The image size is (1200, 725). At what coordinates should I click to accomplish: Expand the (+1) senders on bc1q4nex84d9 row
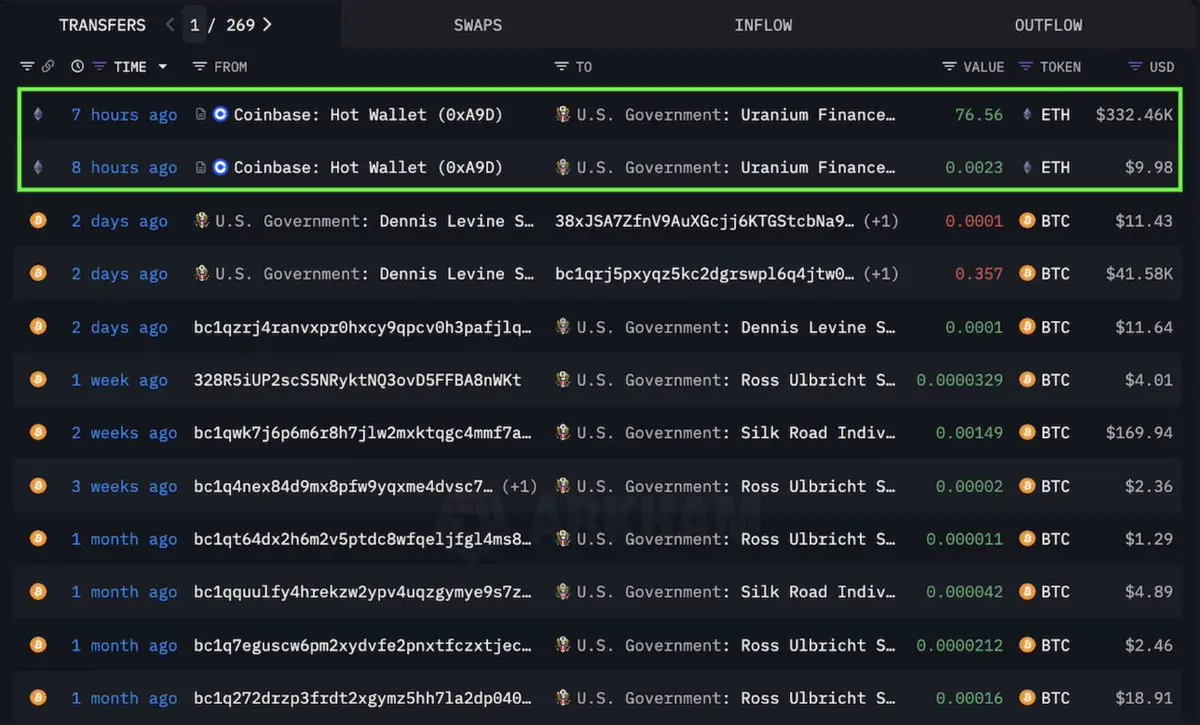[x=519, y=486]
